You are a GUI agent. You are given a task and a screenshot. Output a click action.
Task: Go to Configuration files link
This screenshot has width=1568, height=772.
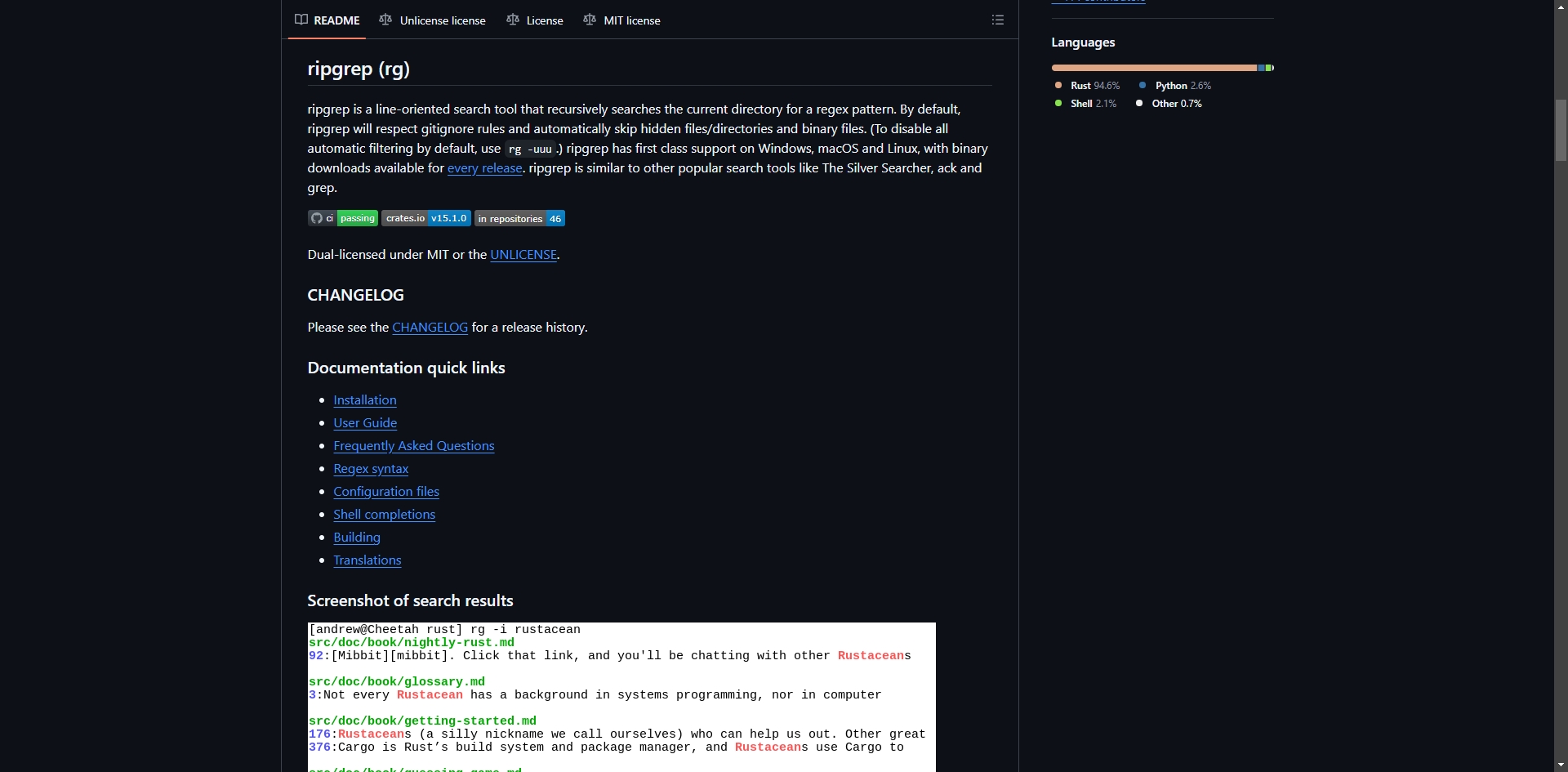(386, 491)
